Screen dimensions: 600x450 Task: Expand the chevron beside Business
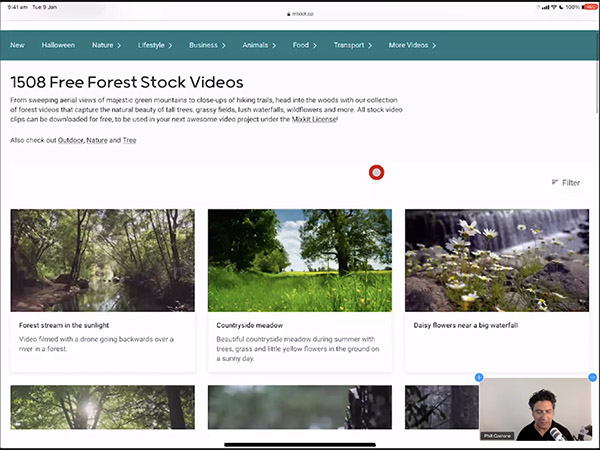tap(223, 46)
